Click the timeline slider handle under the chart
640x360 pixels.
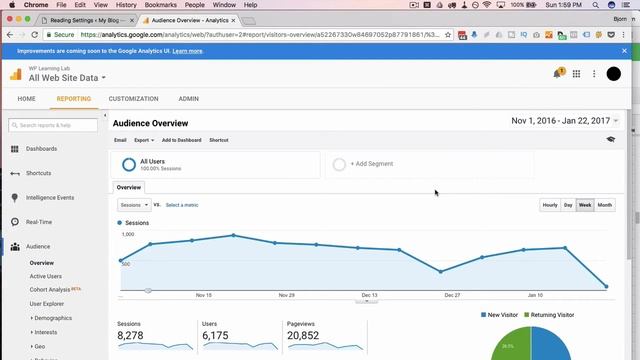tap(148, 291)
